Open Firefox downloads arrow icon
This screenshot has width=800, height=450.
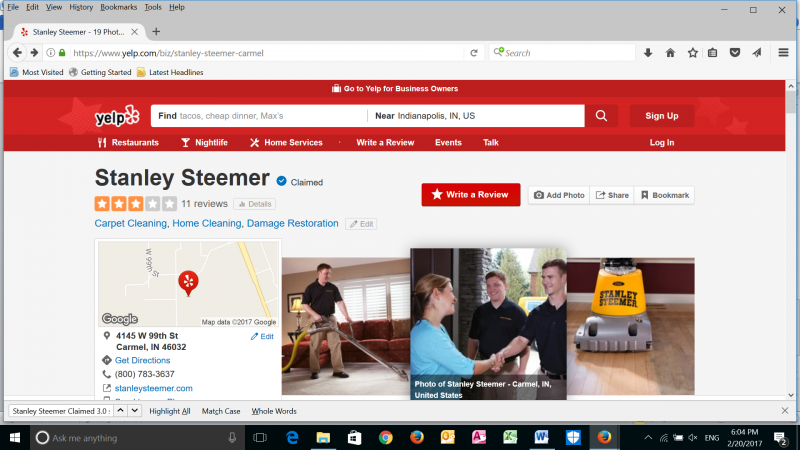(x=648, y=53)
